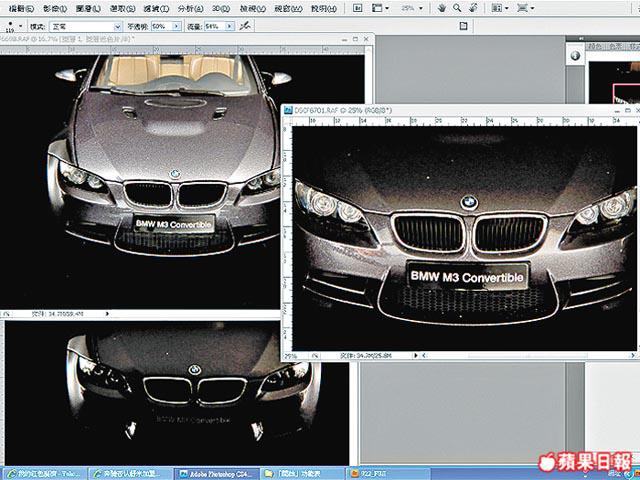Click the Arrange Documents icon
Image resolution: width=640 pixels, height=480 pixels.
(497, 8)
